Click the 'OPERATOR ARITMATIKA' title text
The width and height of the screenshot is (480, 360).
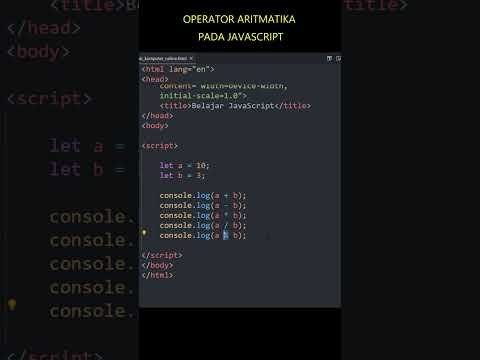pos(239,19)
